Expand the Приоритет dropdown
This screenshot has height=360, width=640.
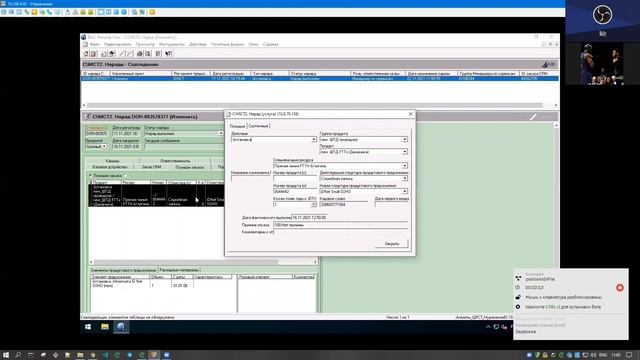pos(104,146)
